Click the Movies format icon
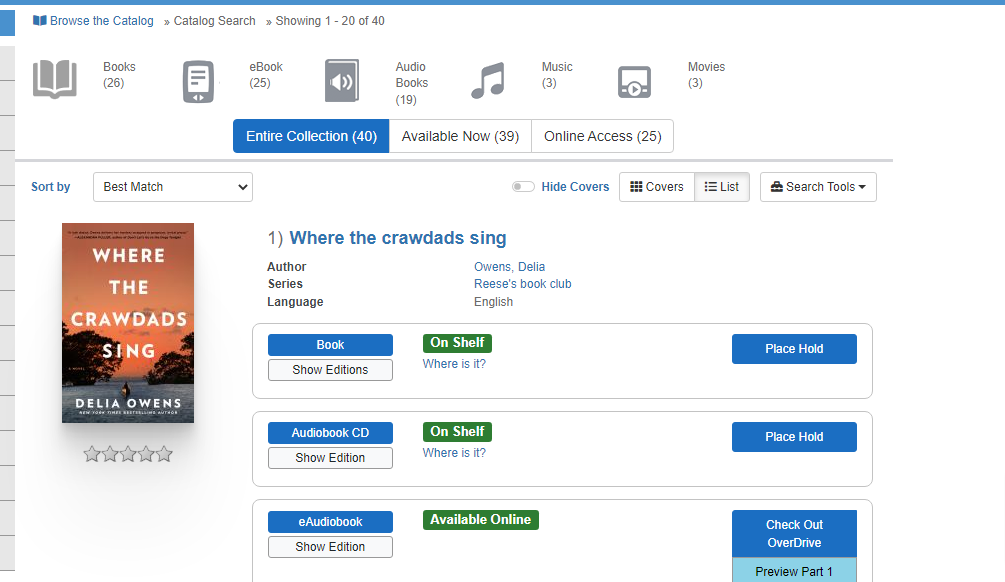The height and width of the screenshot is (582, 1005). pyautogui.click(x=634, y=82)
